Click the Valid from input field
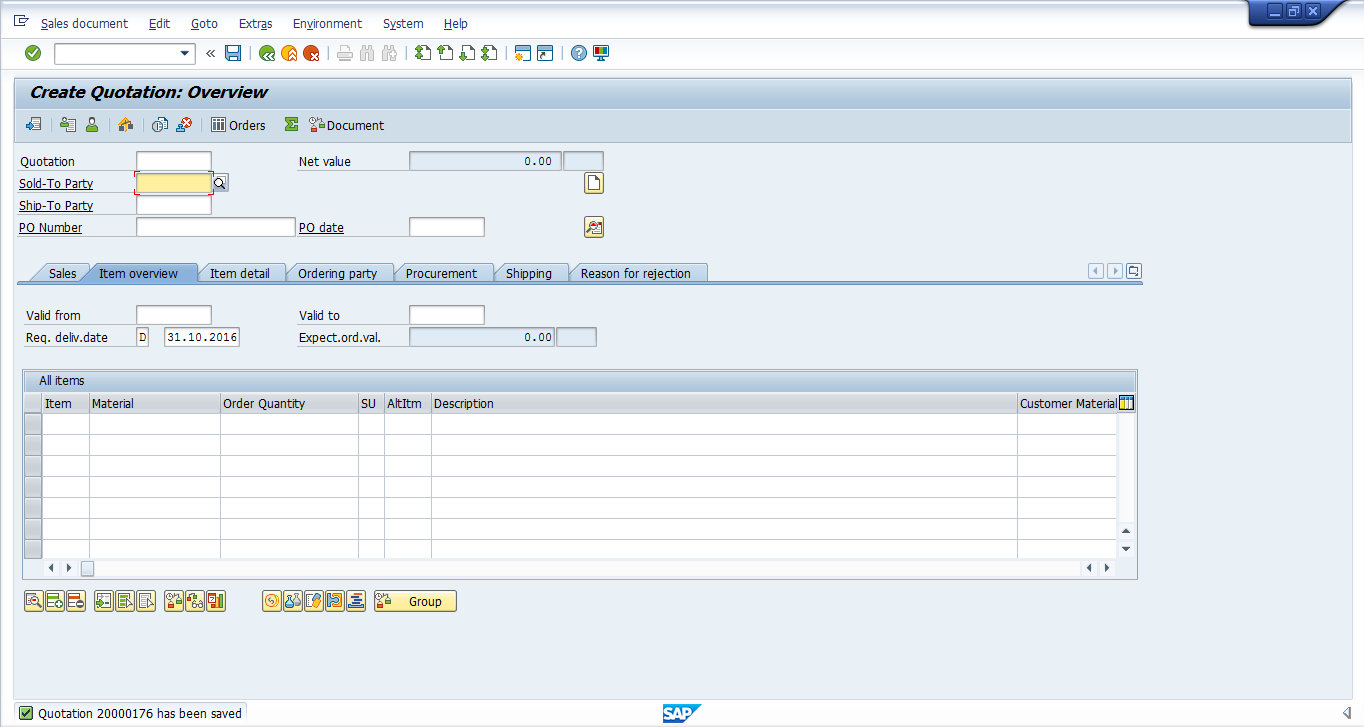 point(174,315)
